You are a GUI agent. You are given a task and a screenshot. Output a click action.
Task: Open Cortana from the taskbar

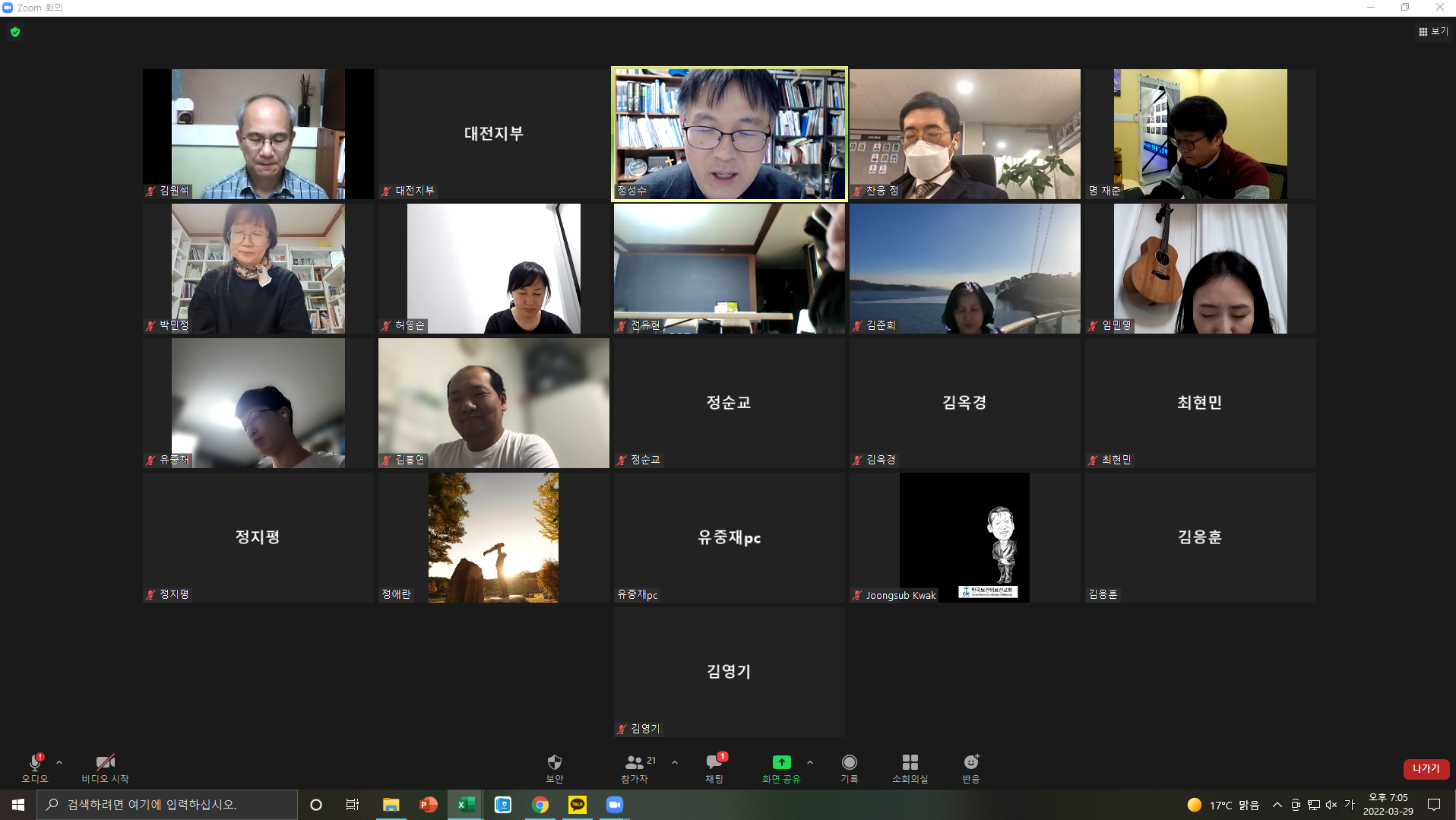point(316,805)
